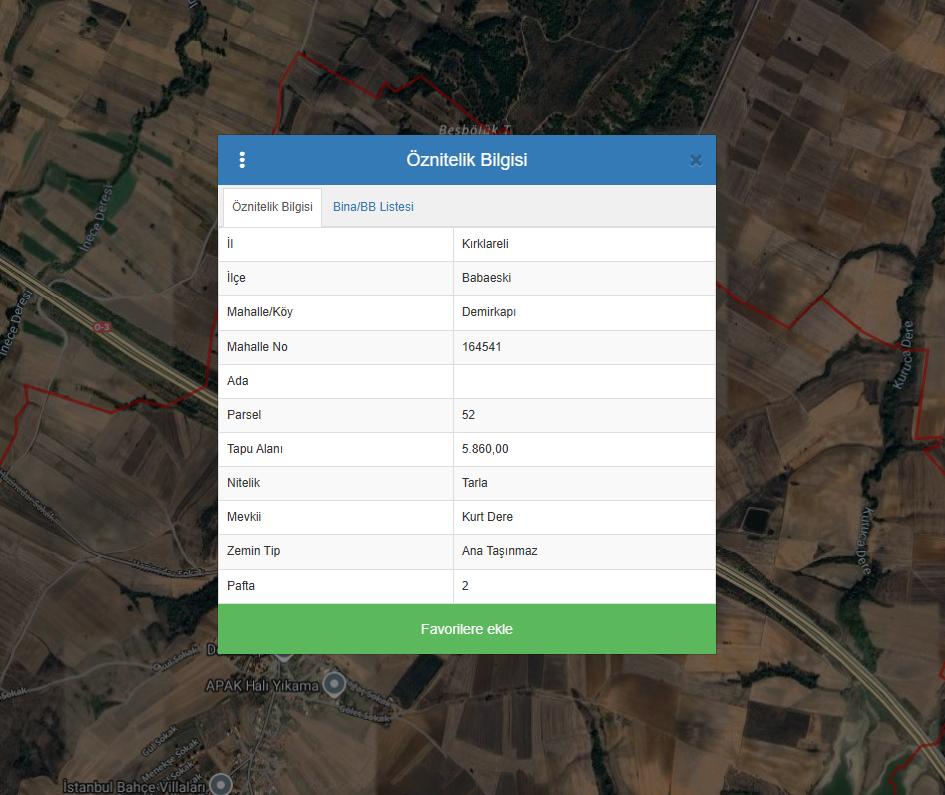945x795 pixels.
Task: Click the Gölet Sokak street label
Action: 364,714
